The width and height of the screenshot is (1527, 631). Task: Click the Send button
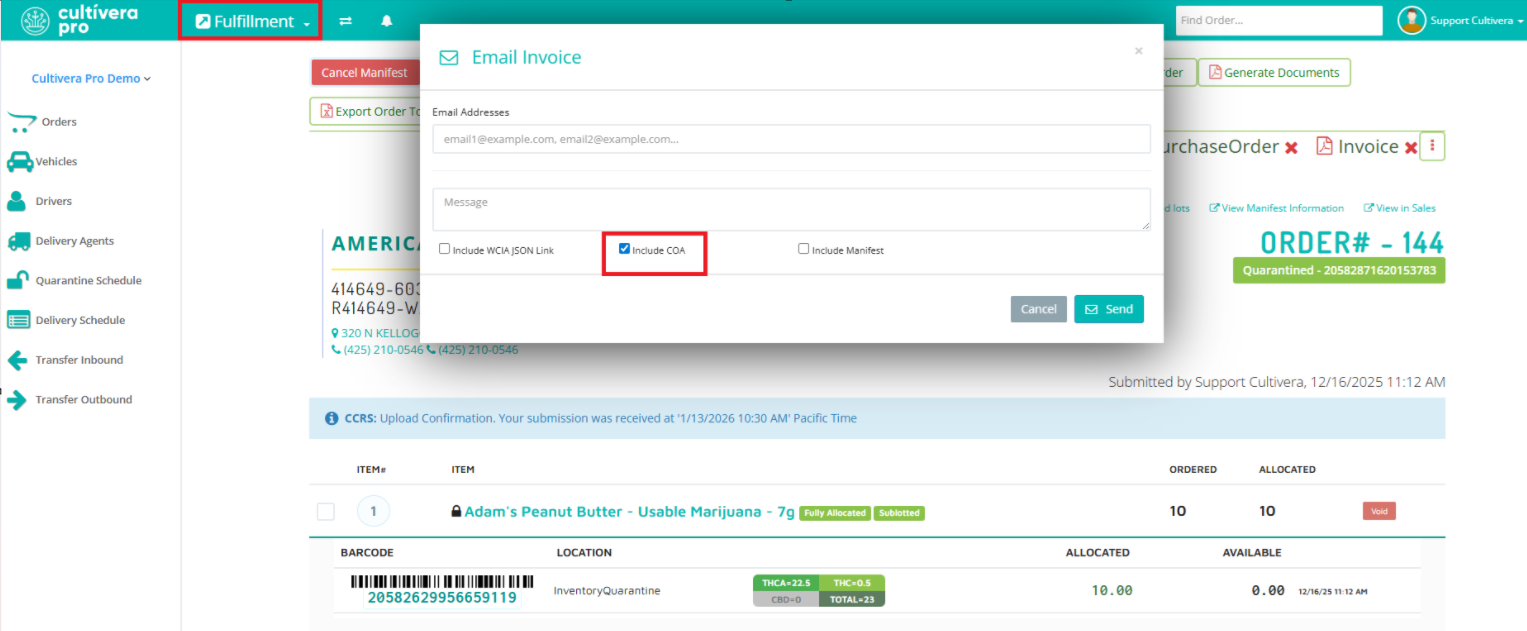[1109, 309]
